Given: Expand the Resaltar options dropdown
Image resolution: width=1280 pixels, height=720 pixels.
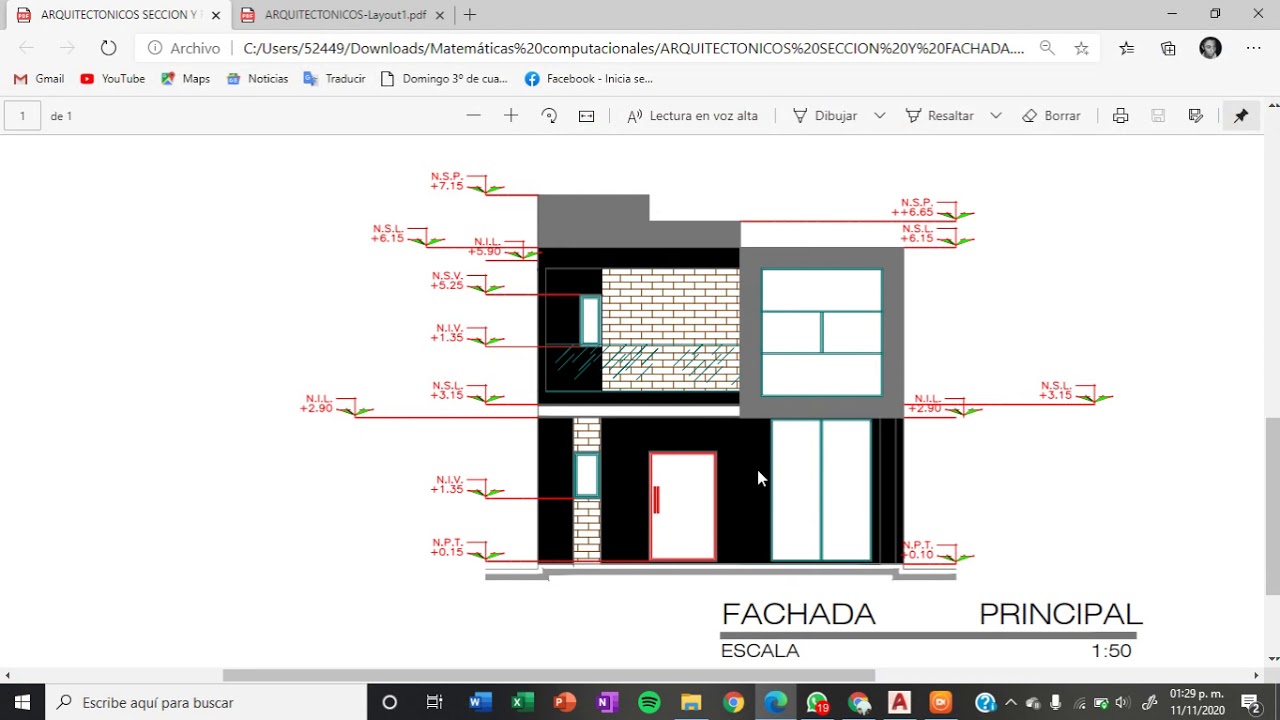Looking at the screenshot, I should (x=996, y=116).
